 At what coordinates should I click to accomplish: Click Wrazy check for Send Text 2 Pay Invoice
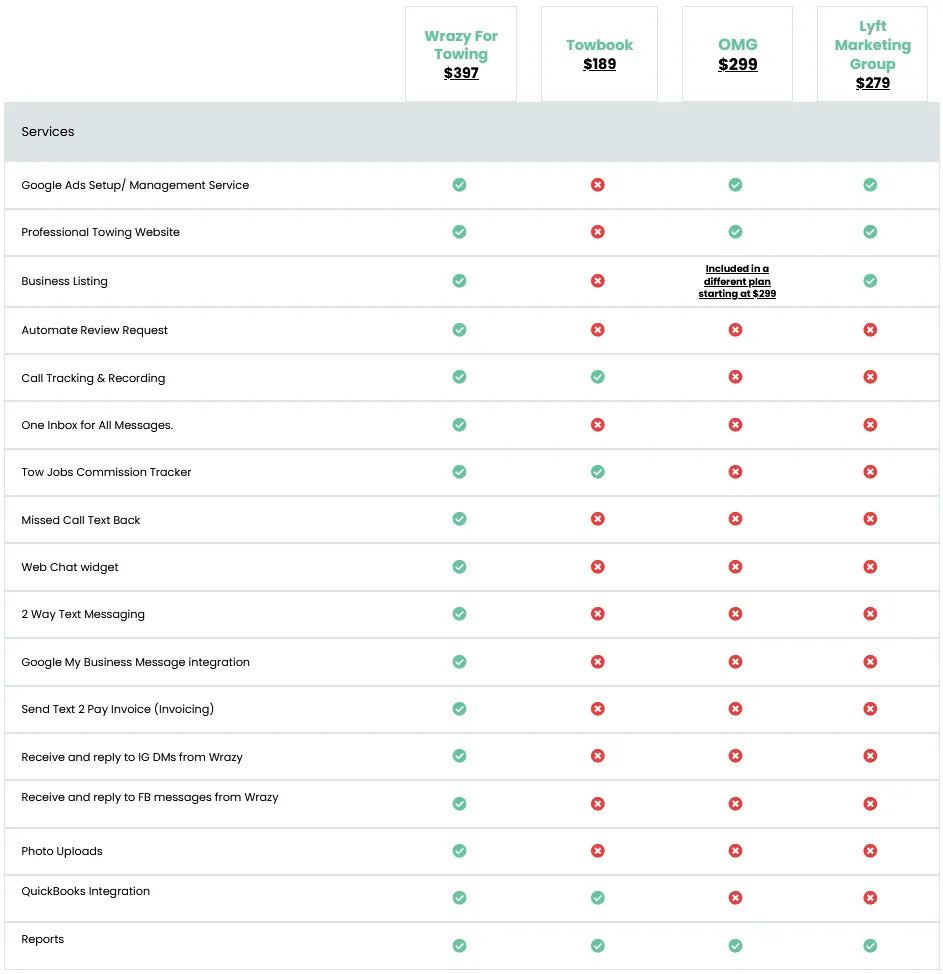pos(459,709)
